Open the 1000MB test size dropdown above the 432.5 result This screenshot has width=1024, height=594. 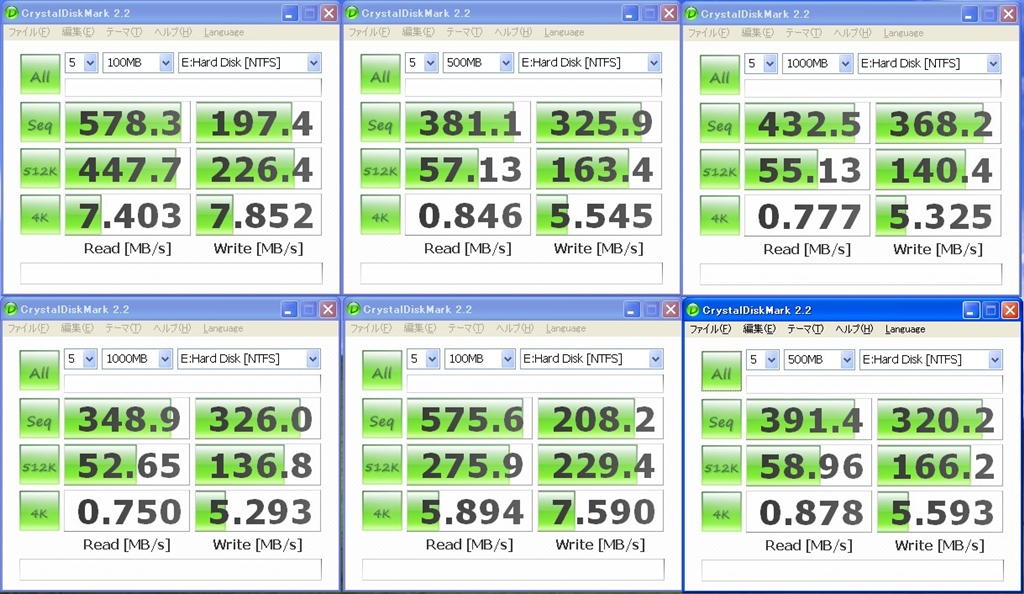pyautogui.click(x=817, y=63)
